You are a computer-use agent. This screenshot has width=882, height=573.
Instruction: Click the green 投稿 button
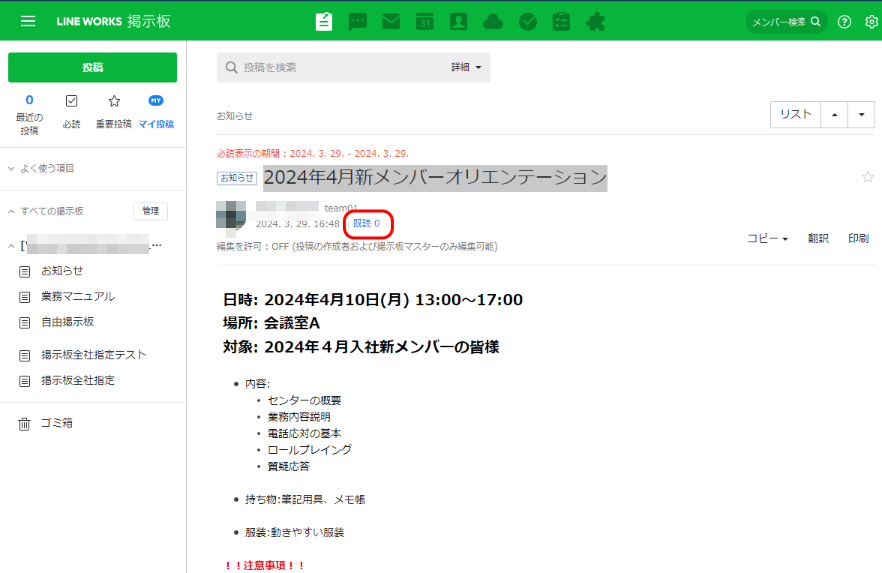(x=92, y=67)
